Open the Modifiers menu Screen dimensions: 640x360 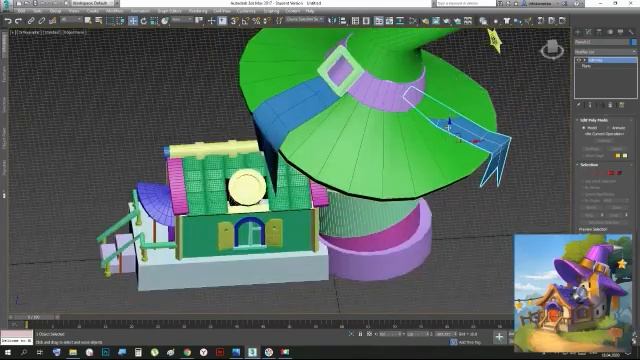[x=114, y=11]
